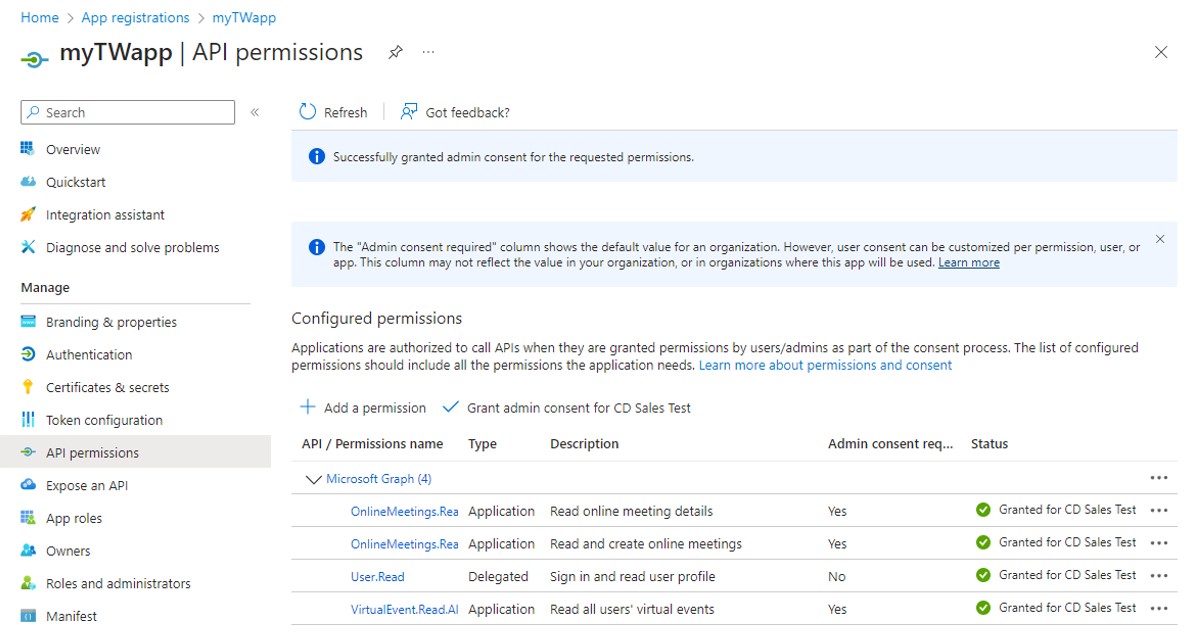
Task: Click the Type column header
Action: (483, 444)
